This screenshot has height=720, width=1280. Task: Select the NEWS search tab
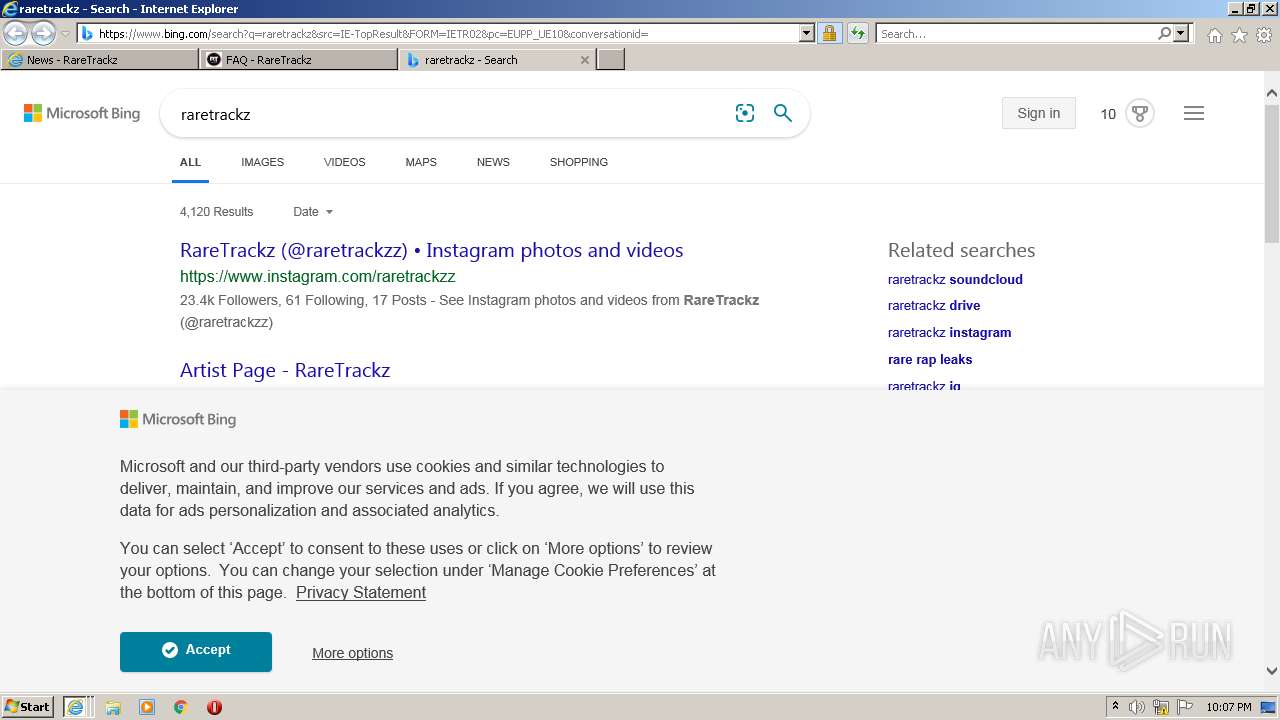pos(493,162)
